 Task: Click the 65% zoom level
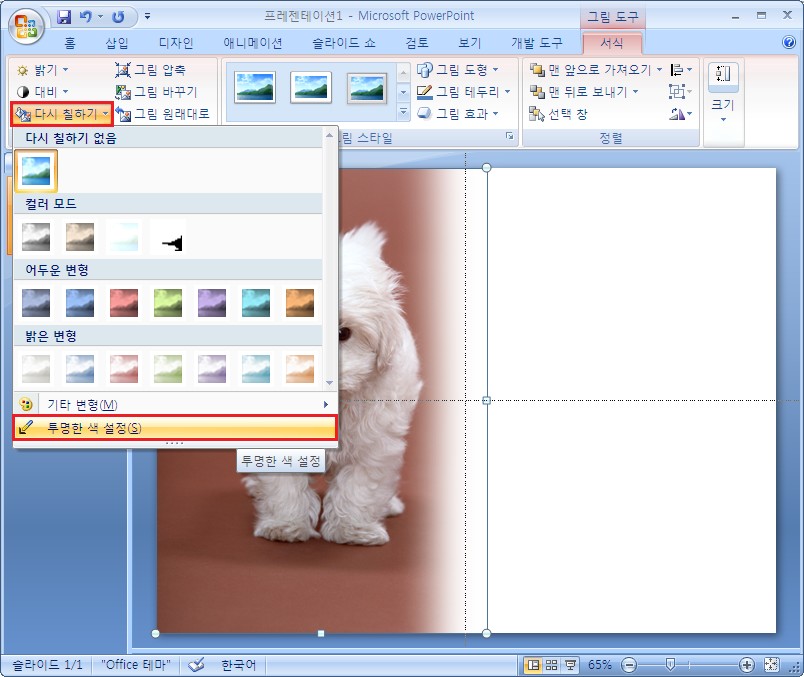click(x=599, y=665)
